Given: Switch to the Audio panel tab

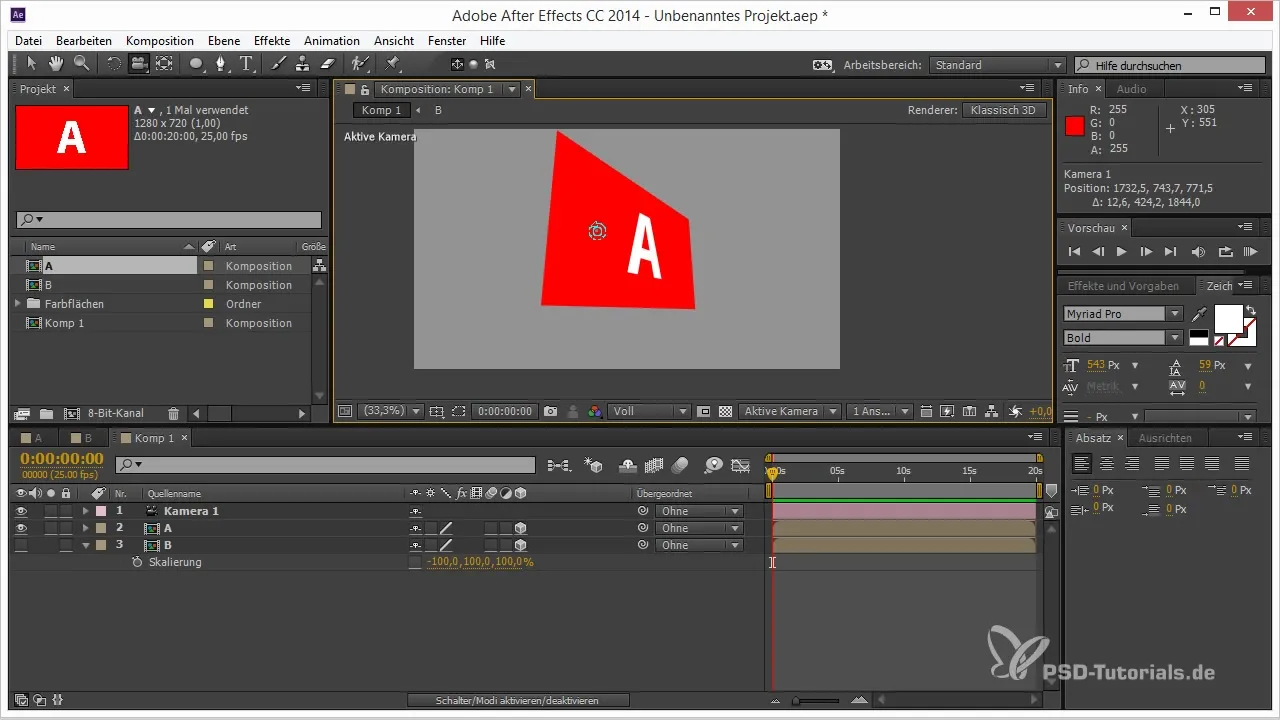Looking at the screenshot, I should point(1131,89).
